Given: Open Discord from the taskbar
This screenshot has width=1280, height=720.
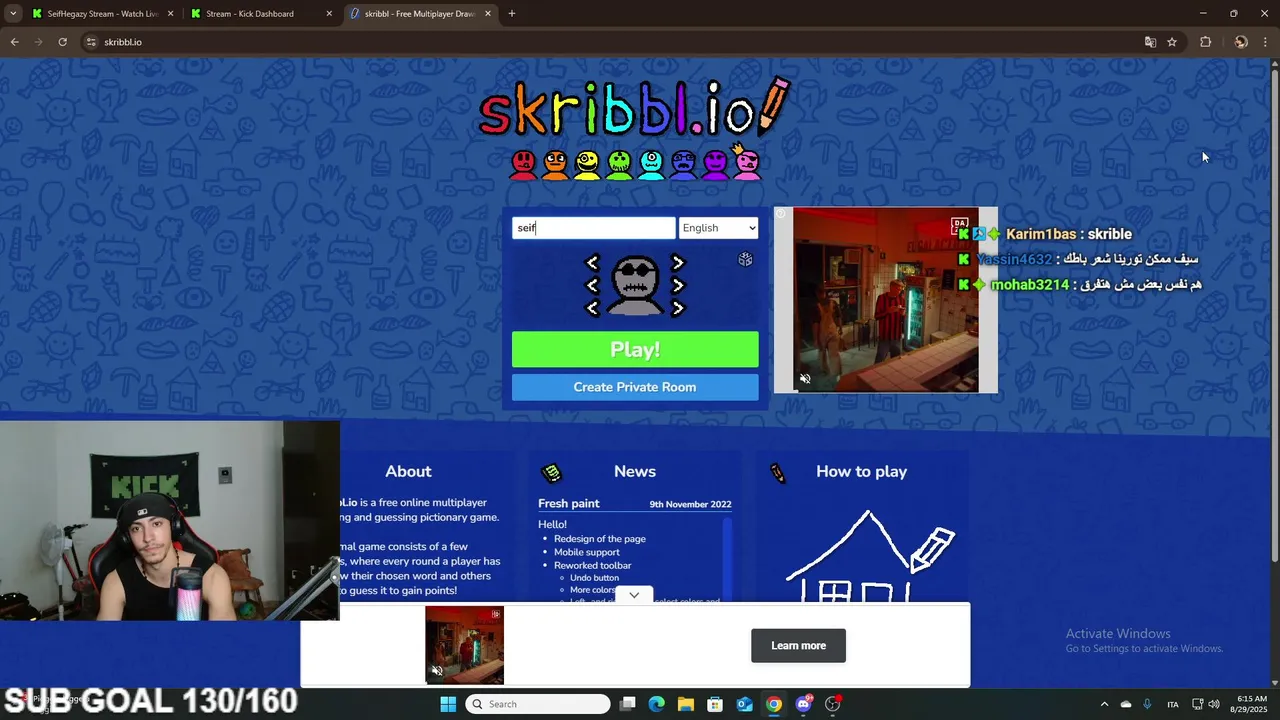Looking at the screenshot, I should [x=803, y=704].
